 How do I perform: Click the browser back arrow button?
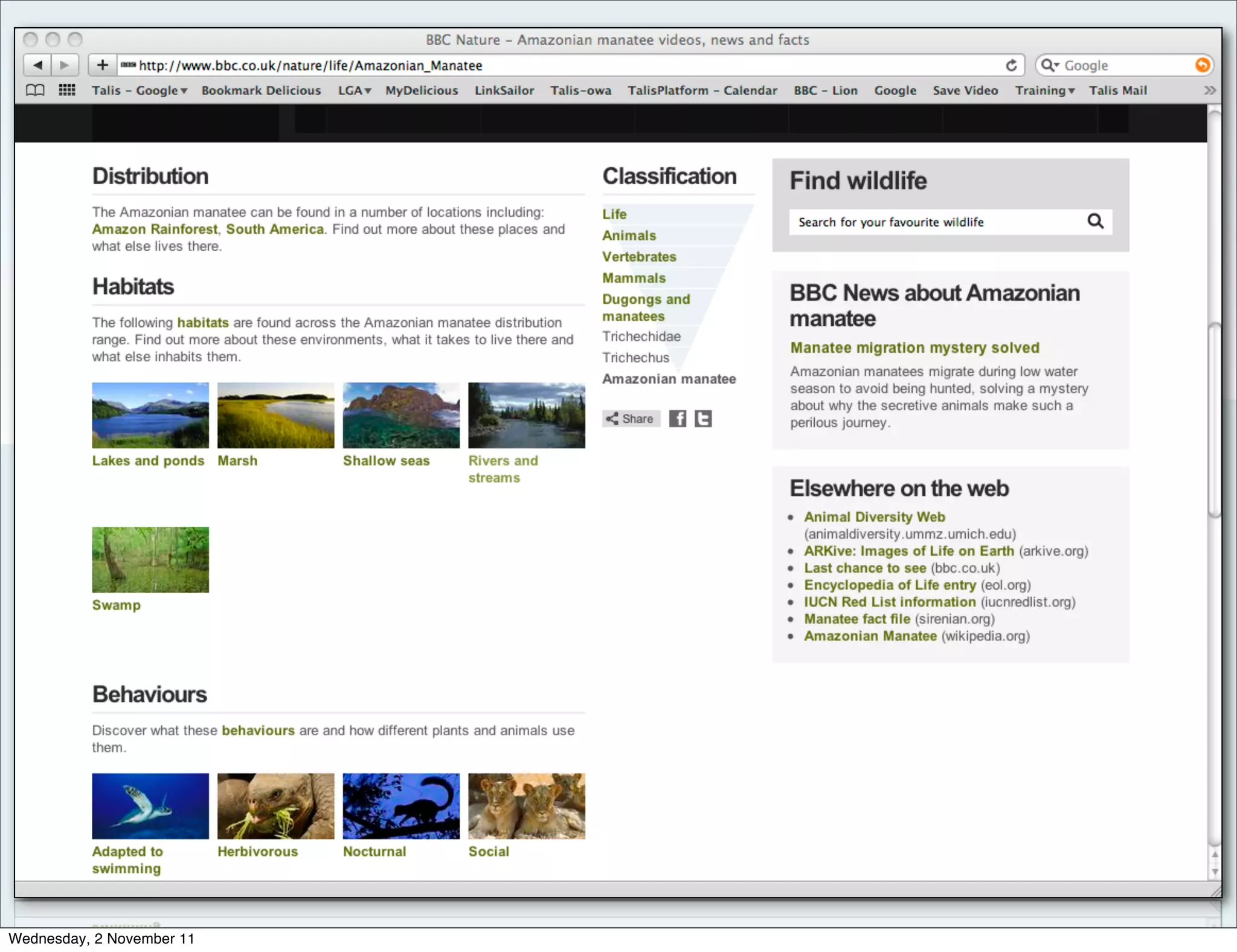(37, 65)
